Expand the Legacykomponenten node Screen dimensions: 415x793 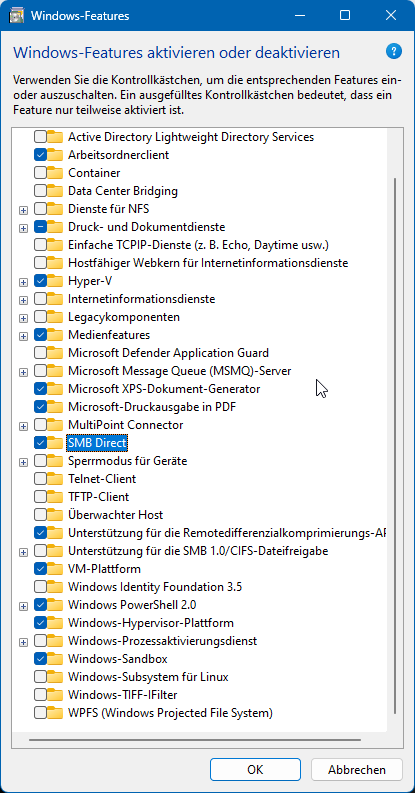pyautogui.click(x=23, y=318)
